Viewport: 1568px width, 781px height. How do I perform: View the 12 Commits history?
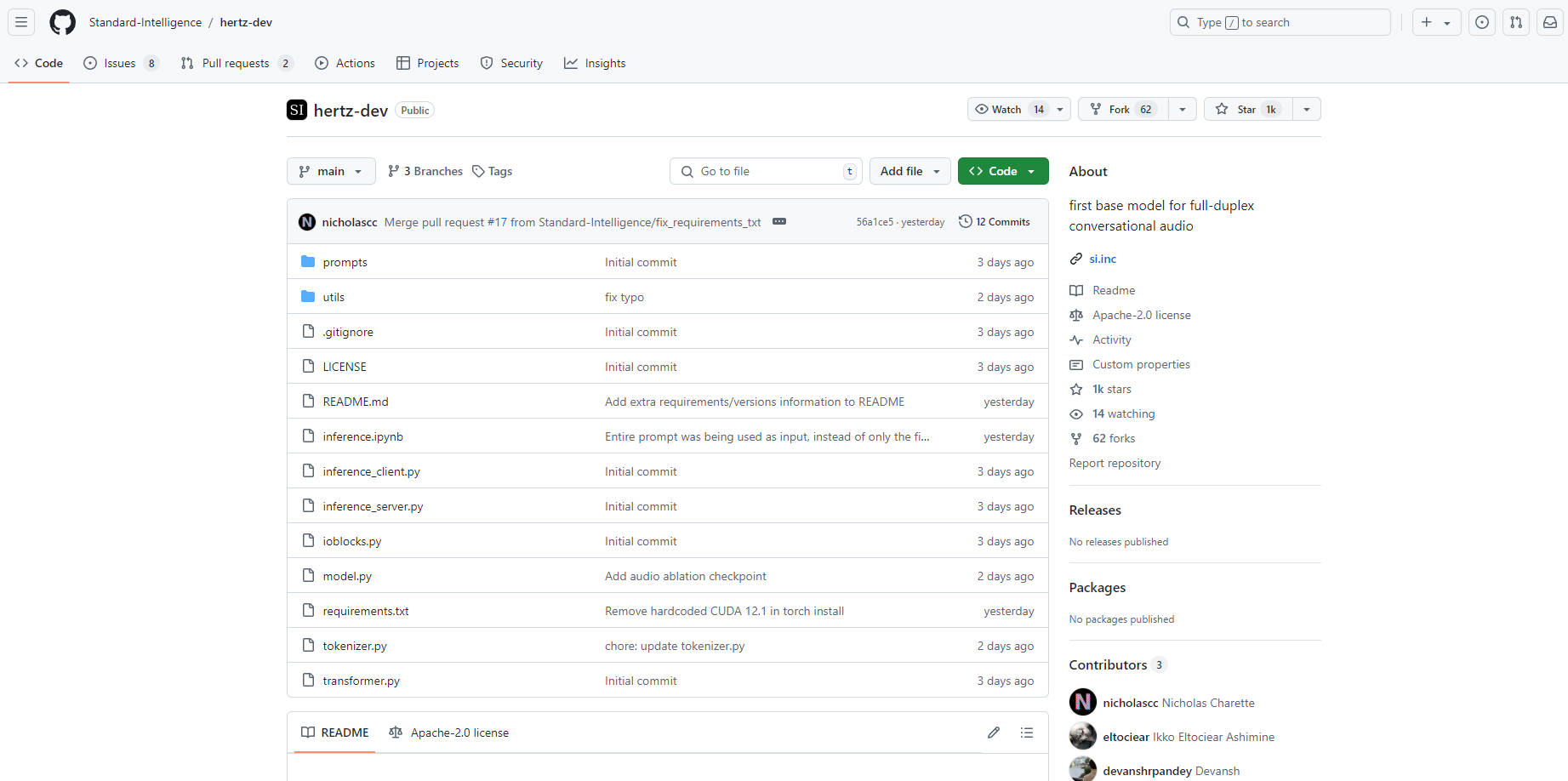(995, 221)
